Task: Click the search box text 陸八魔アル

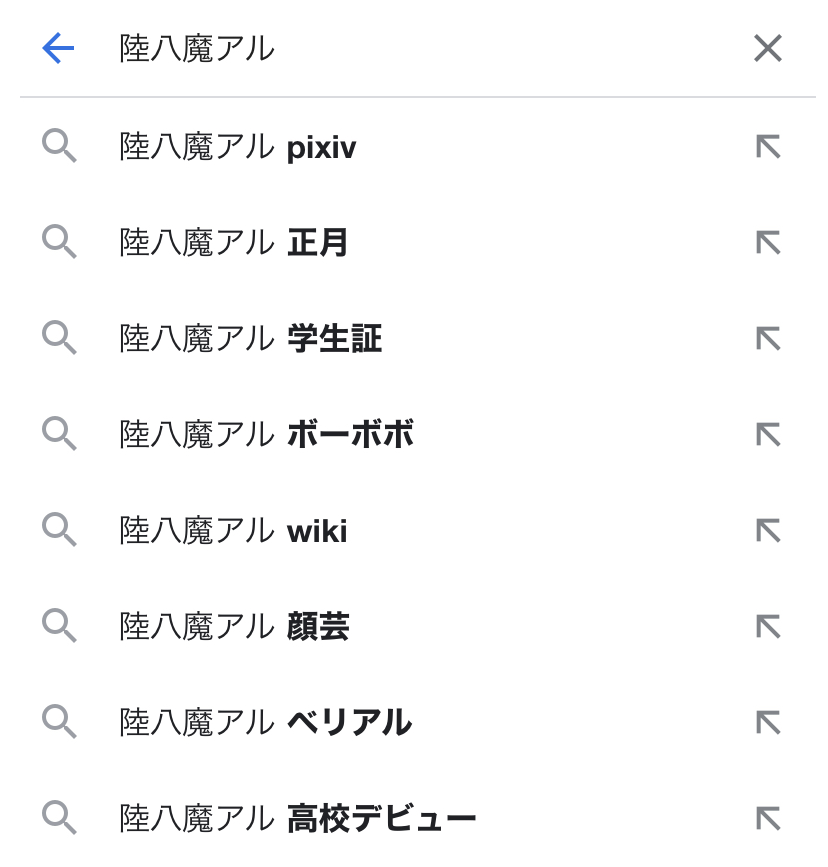Action: click(197, 48)
